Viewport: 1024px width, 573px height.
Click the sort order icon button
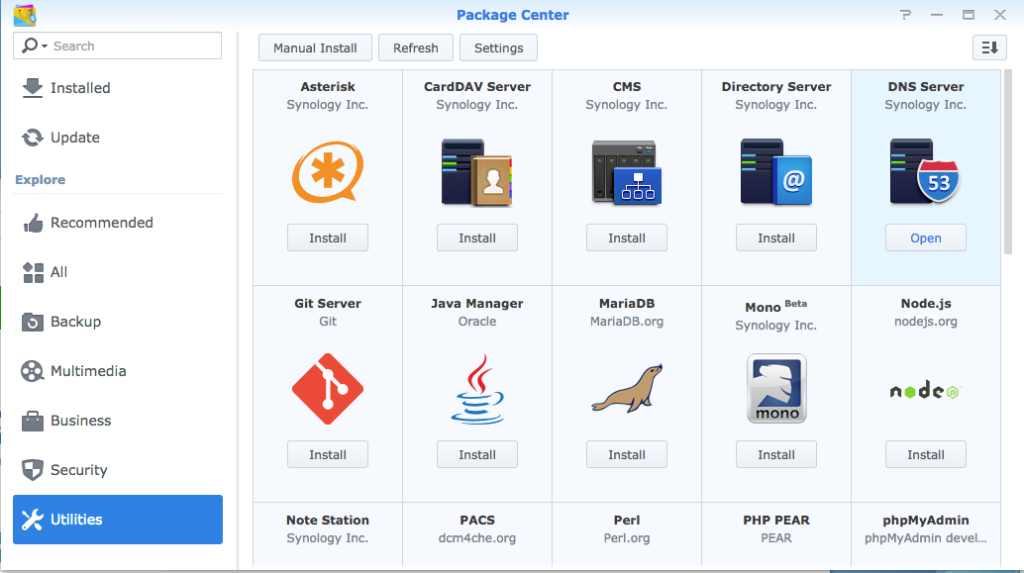click(989, 48)
